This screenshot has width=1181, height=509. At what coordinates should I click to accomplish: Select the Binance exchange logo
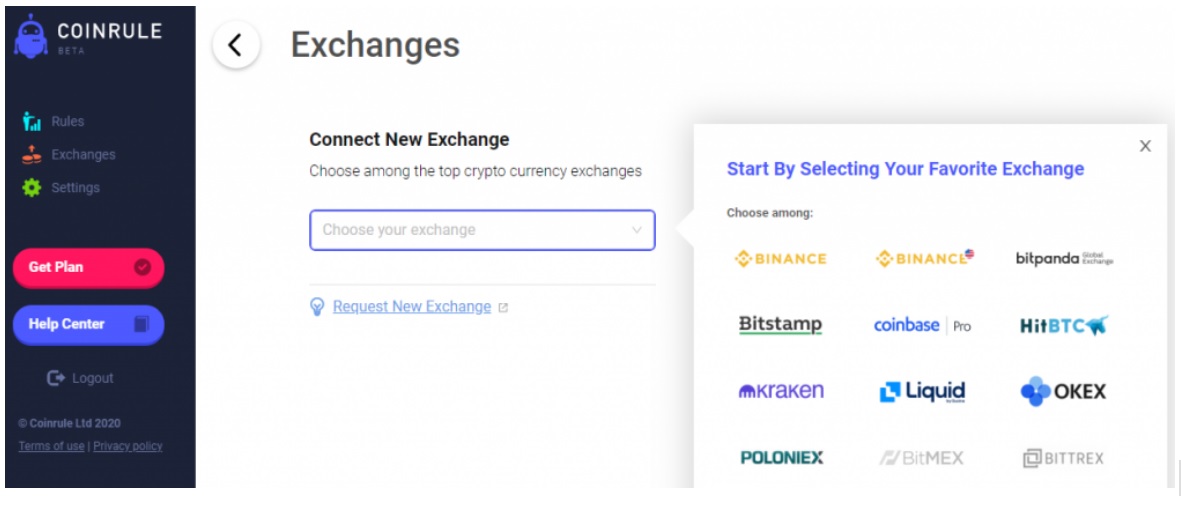(x=781, y=259)
